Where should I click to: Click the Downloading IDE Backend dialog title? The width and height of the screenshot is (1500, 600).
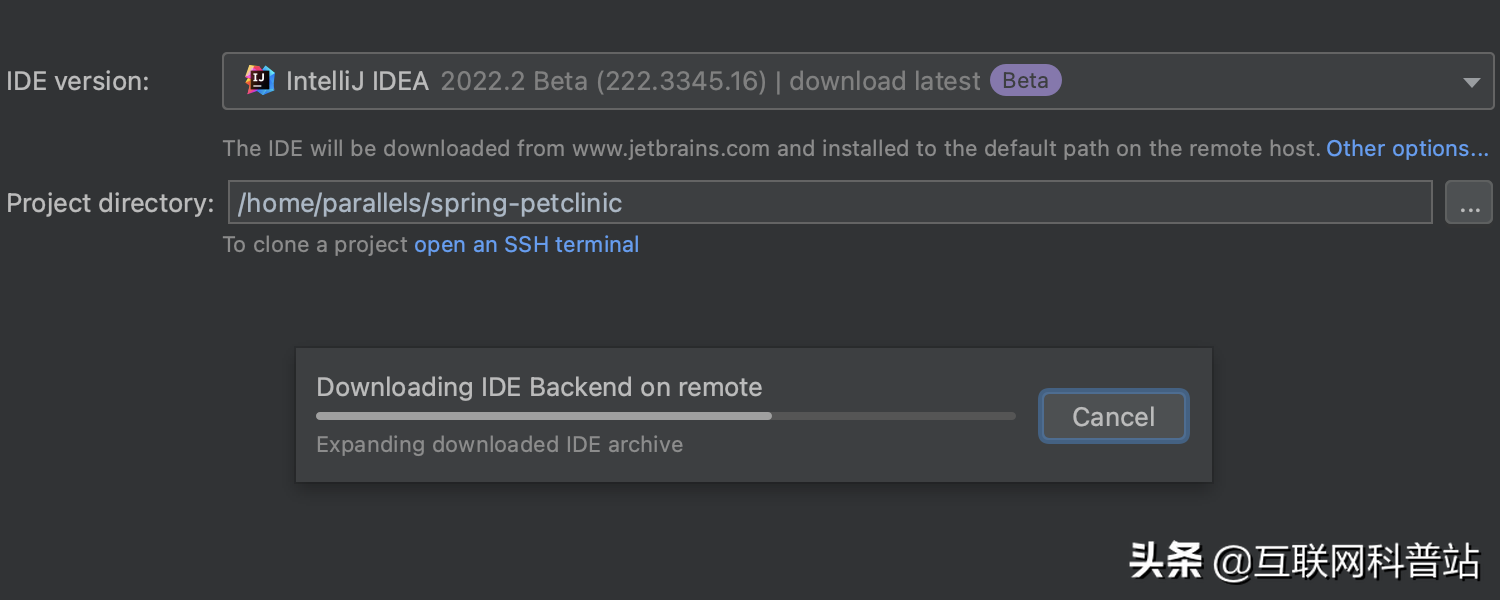pyautogui.click(x=539, y=387)
